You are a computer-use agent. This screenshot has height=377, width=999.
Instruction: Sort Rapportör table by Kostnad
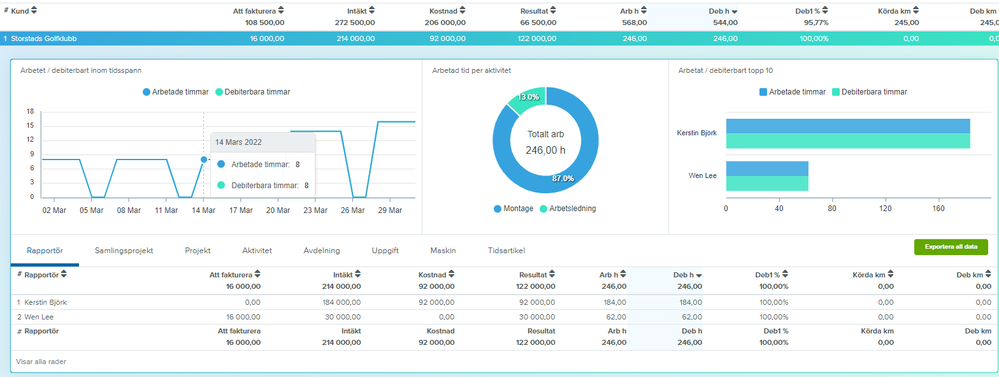(x=436, y=274)
